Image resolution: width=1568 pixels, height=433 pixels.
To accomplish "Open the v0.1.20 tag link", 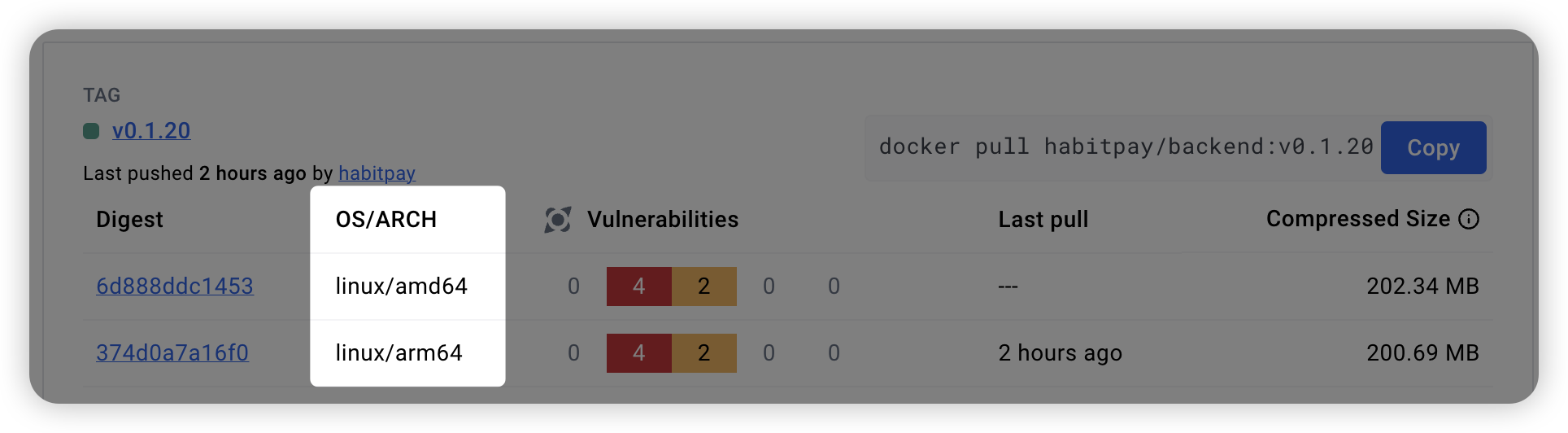I will (151, 131).
